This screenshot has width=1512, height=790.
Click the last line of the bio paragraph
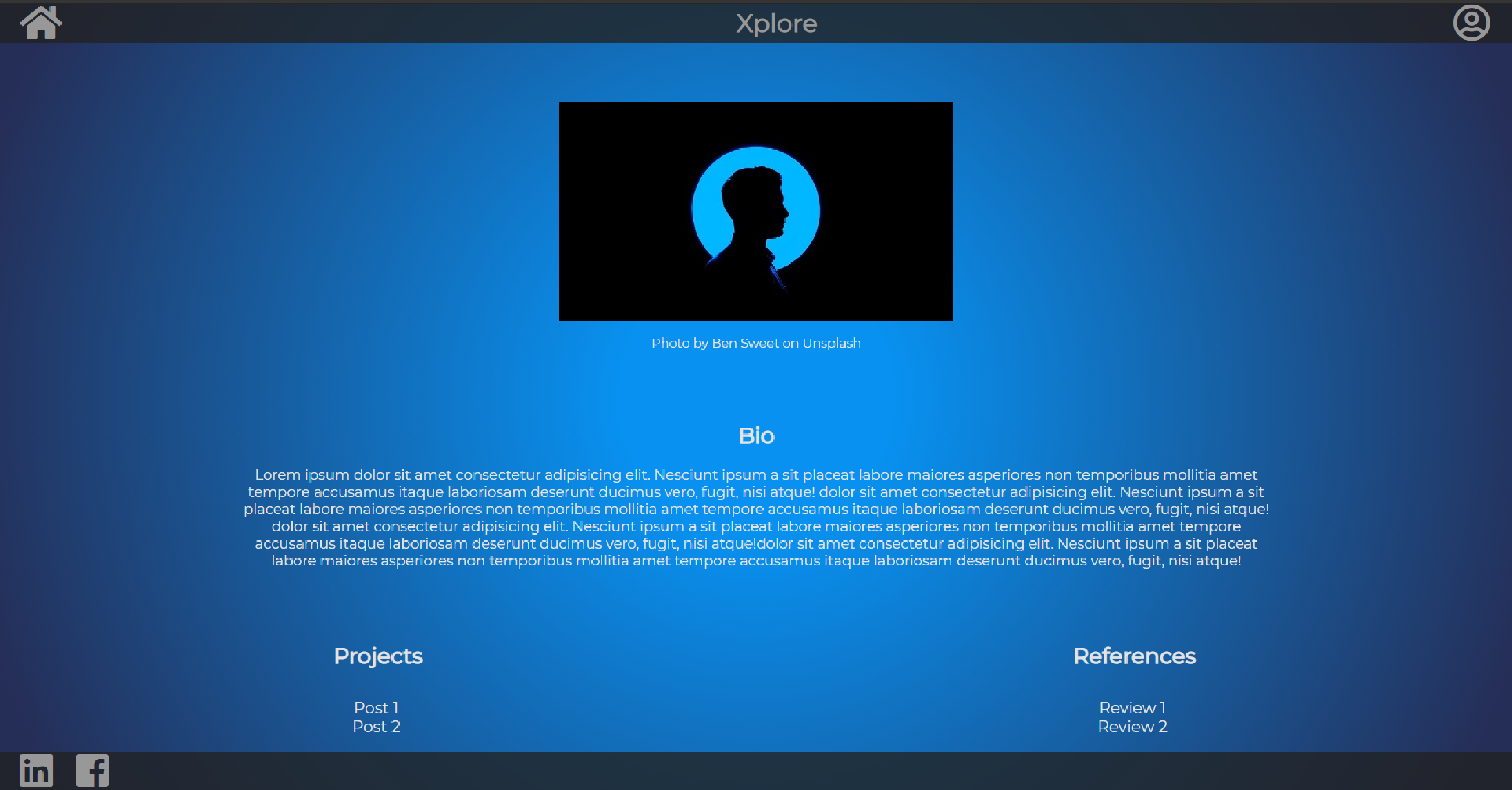pos(756,561)
